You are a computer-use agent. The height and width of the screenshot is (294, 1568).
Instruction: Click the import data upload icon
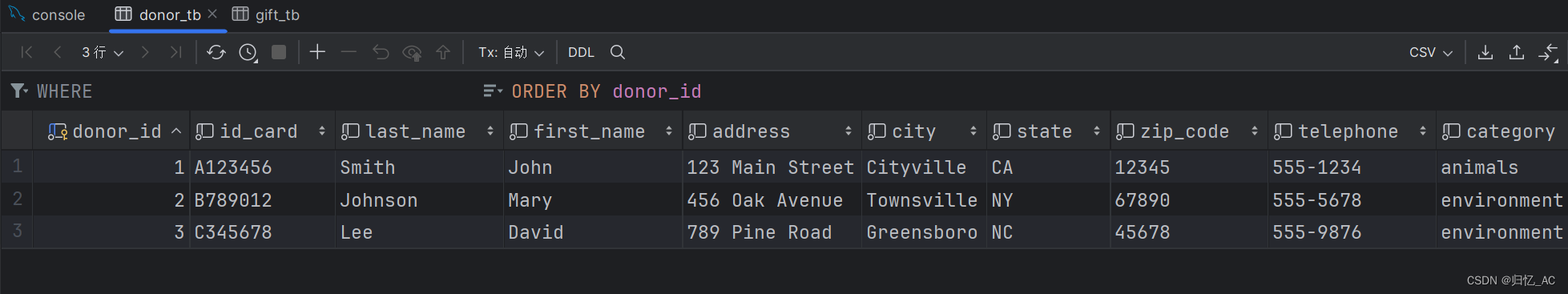tap(1516, 52)
